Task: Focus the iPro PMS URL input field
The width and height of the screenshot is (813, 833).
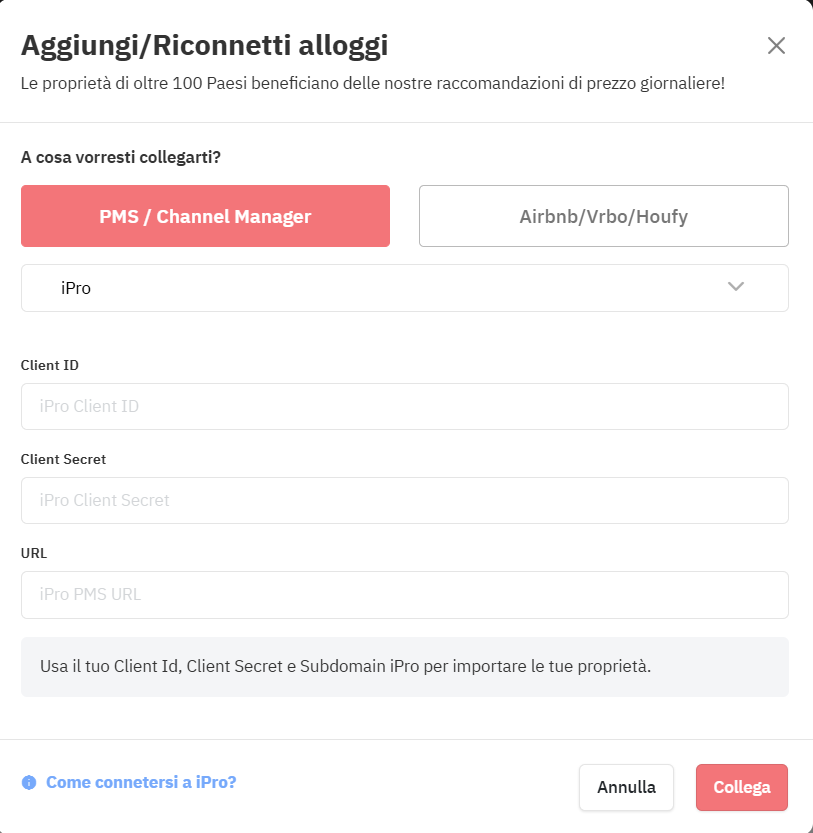Action: click(x=405, y=594)
